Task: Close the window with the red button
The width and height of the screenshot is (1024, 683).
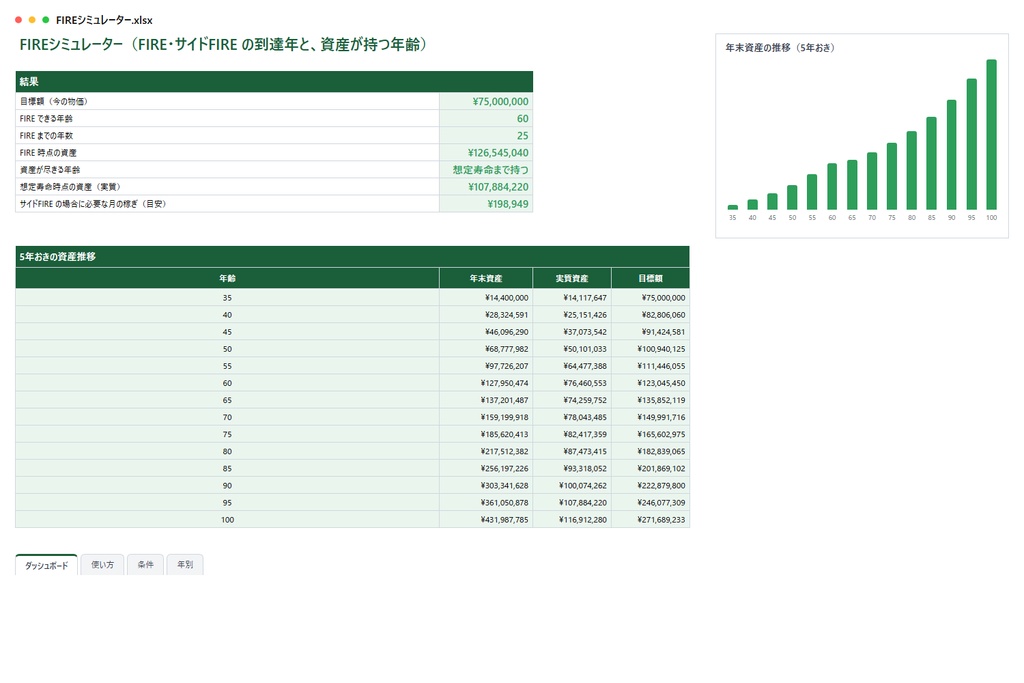Action: point(18,20)
